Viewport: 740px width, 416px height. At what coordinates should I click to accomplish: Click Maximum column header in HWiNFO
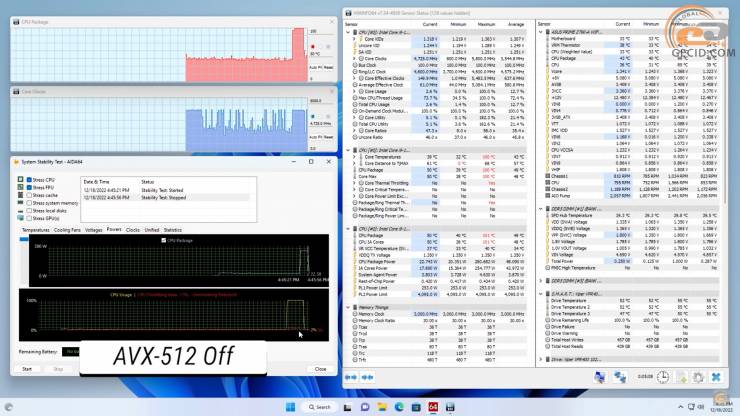[x=486, y=24]
